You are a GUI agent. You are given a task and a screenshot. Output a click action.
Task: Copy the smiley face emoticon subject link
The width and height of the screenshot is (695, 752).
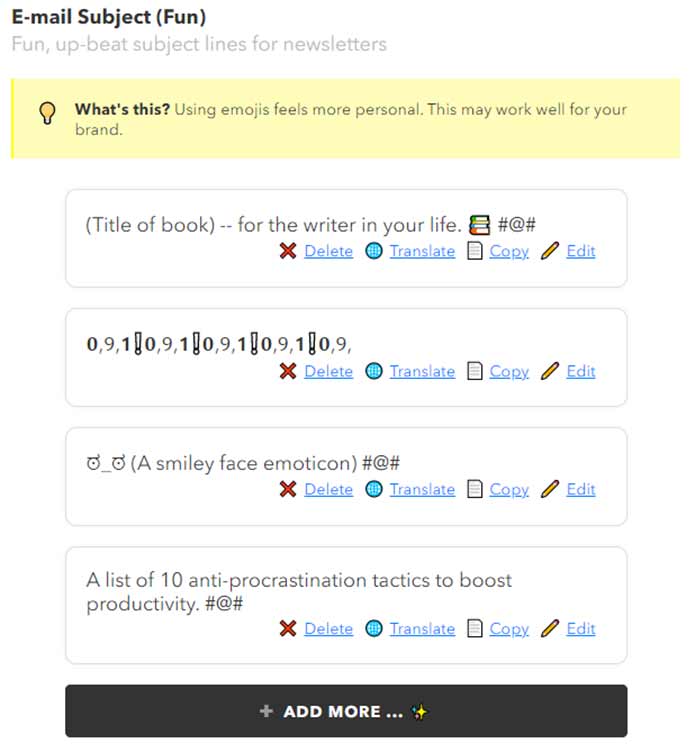(x=509, y=489)
